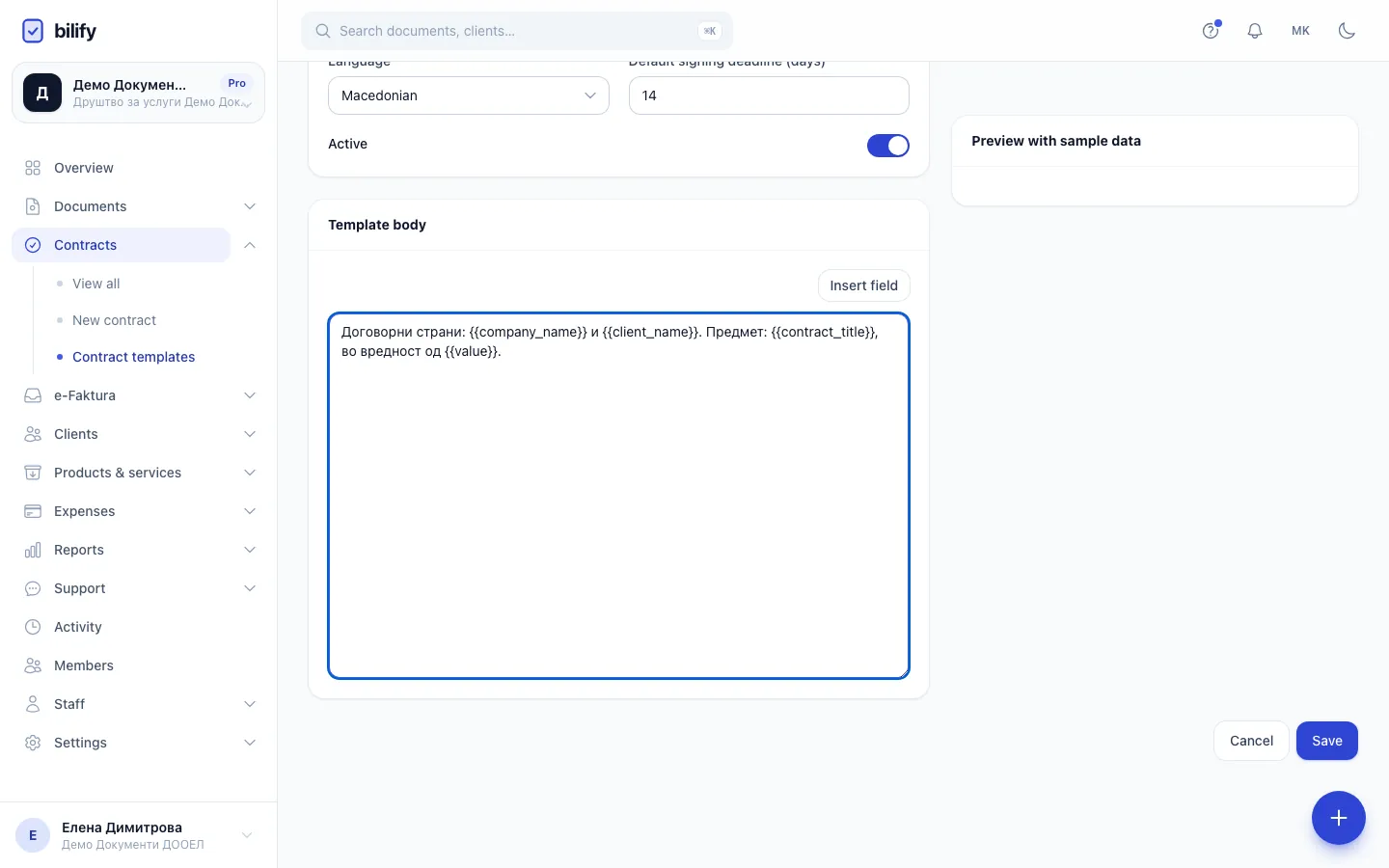Click the signing deadline field showing 14
The height and width of the screenshot is (868, 1389).
point(769,95)
